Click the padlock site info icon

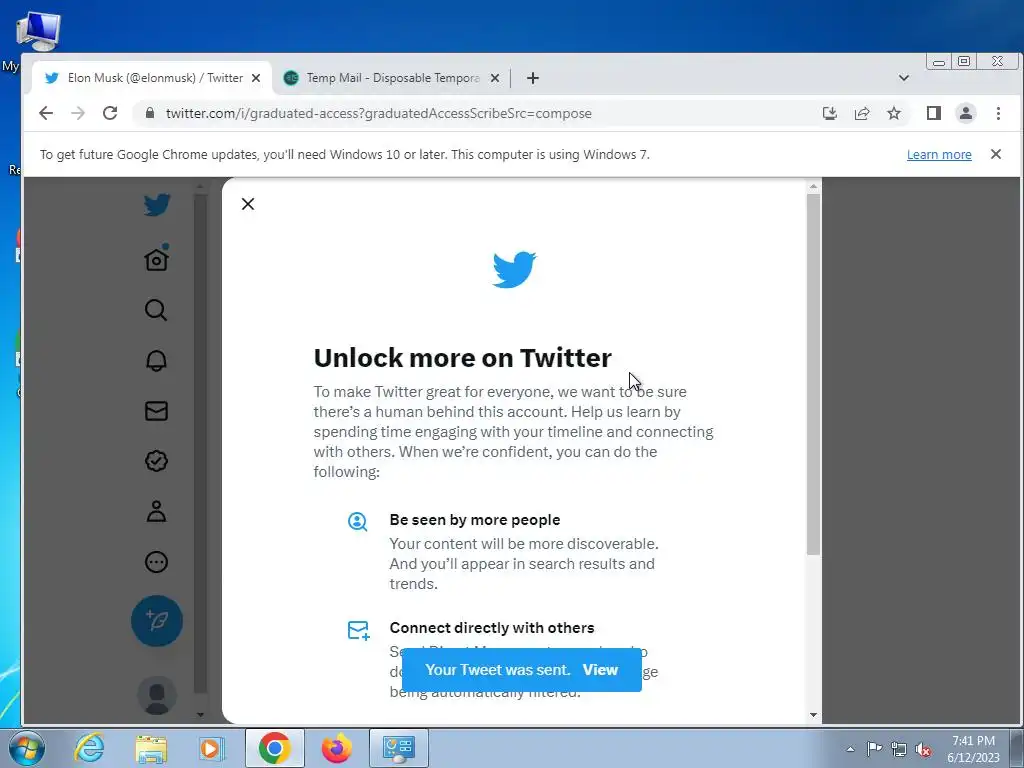(150, 113)
